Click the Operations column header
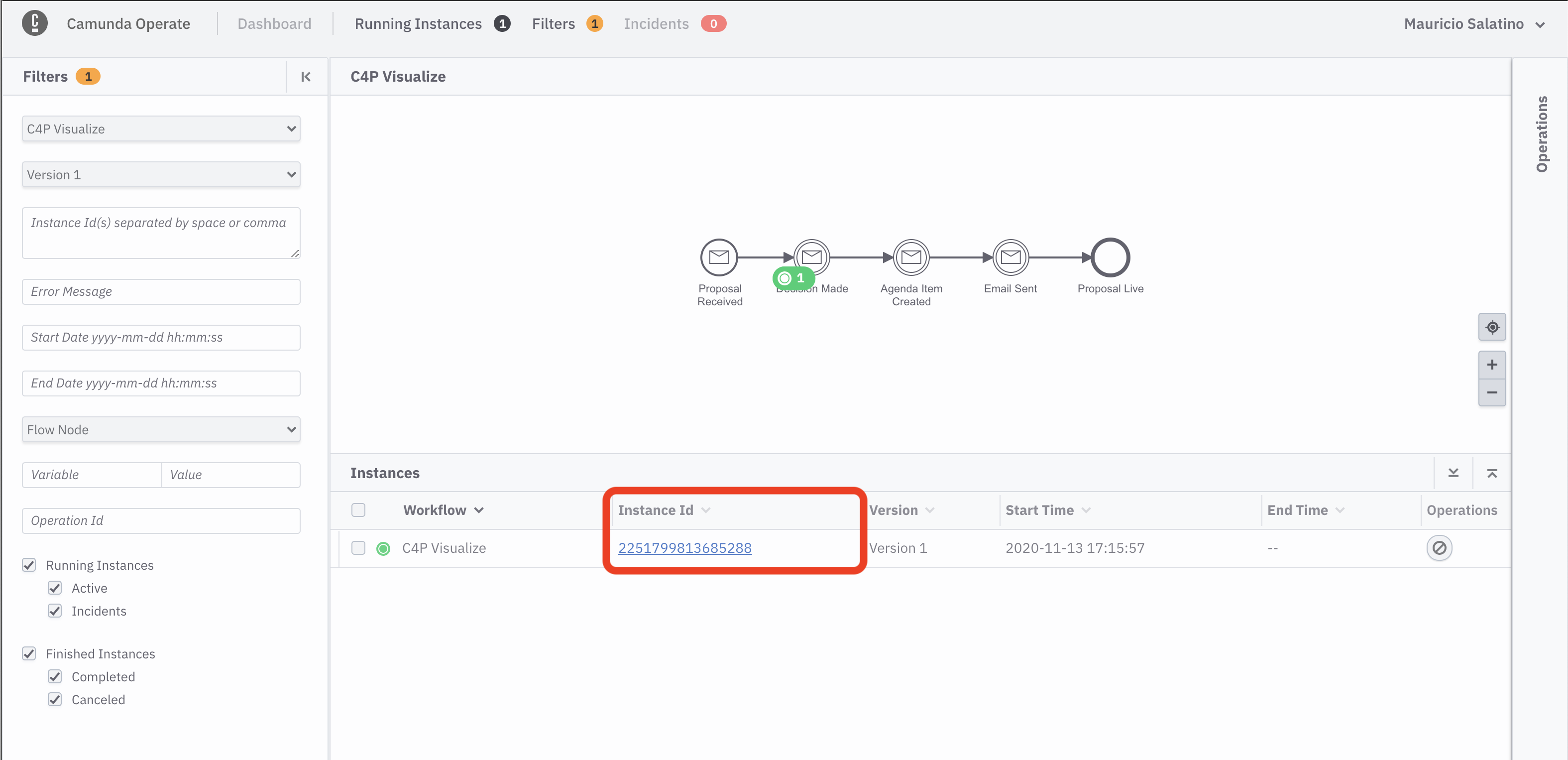 [x=1461, y=510]
